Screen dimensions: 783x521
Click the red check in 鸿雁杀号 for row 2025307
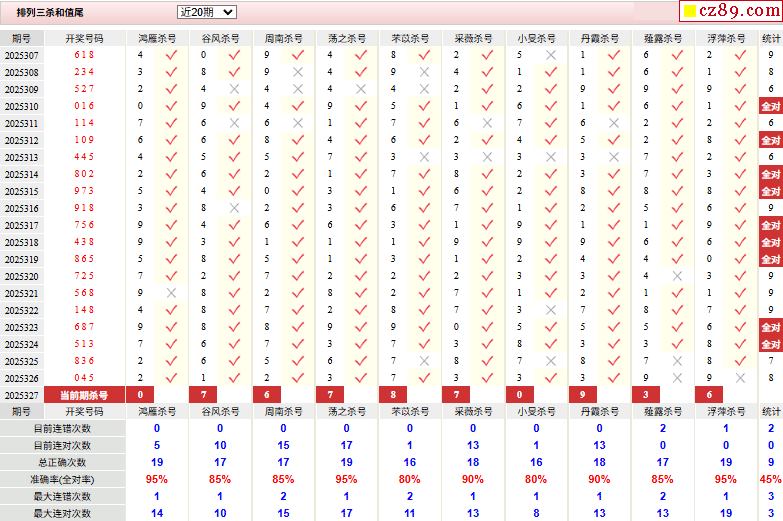point(171,55)
